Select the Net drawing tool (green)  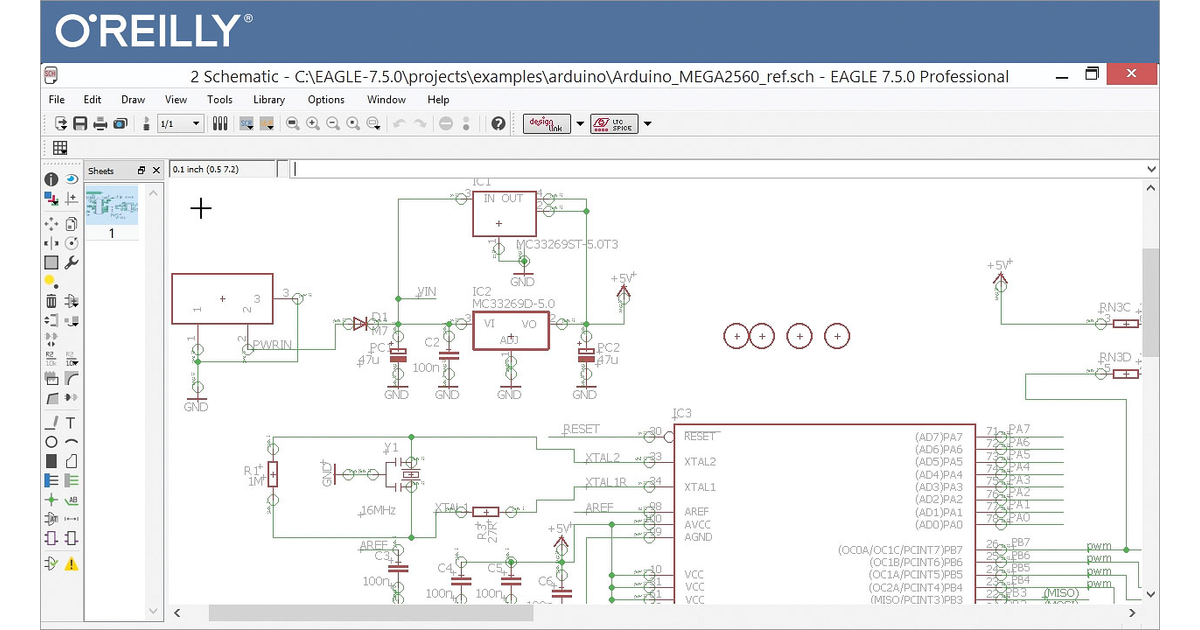tap(71, 480)
